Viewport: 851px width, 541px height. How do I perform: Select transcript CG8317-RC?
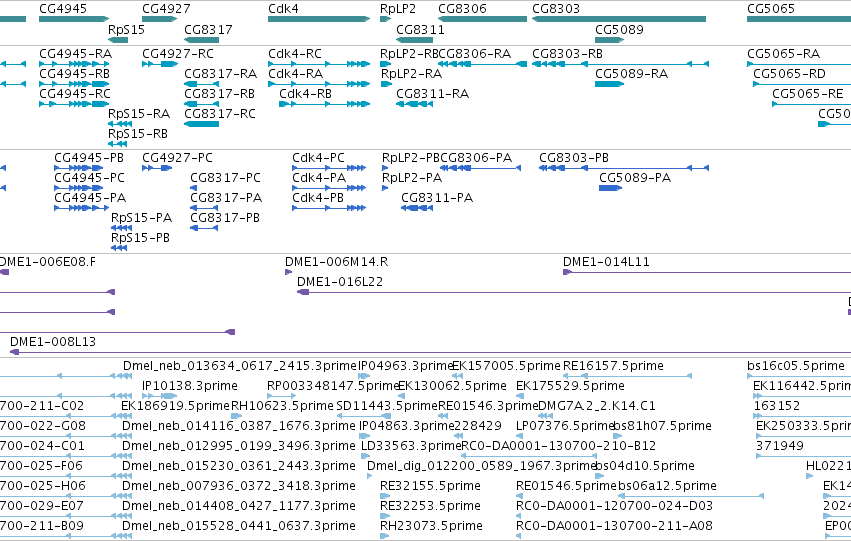pyautogui.click(x=201, y=124)
